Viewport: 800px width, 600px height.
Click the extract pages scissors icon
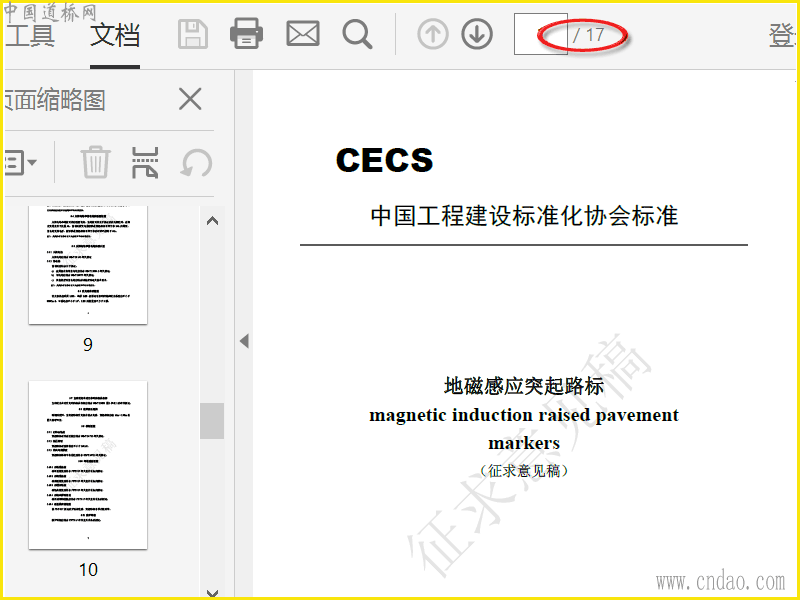pos(145,163)
